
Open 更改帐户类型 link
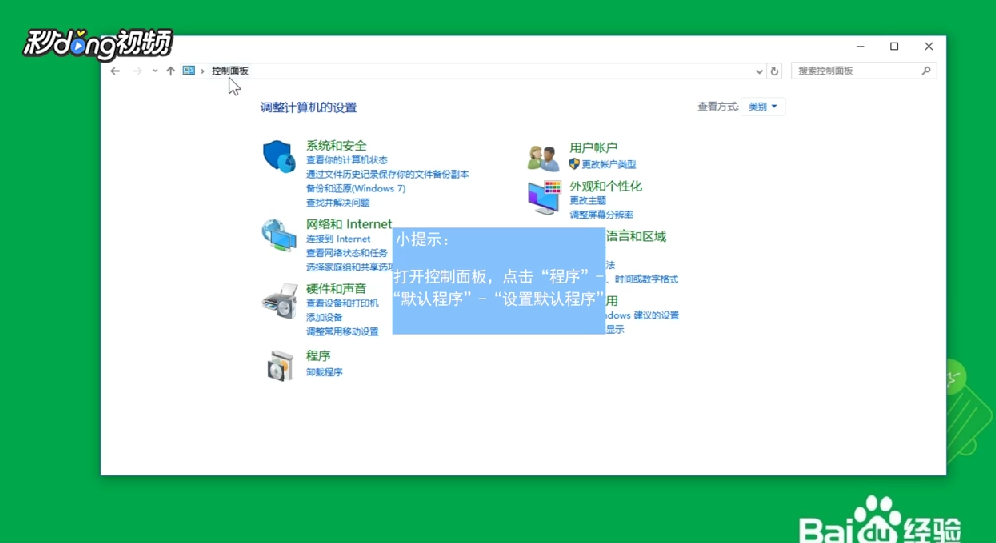coord(609,164)
